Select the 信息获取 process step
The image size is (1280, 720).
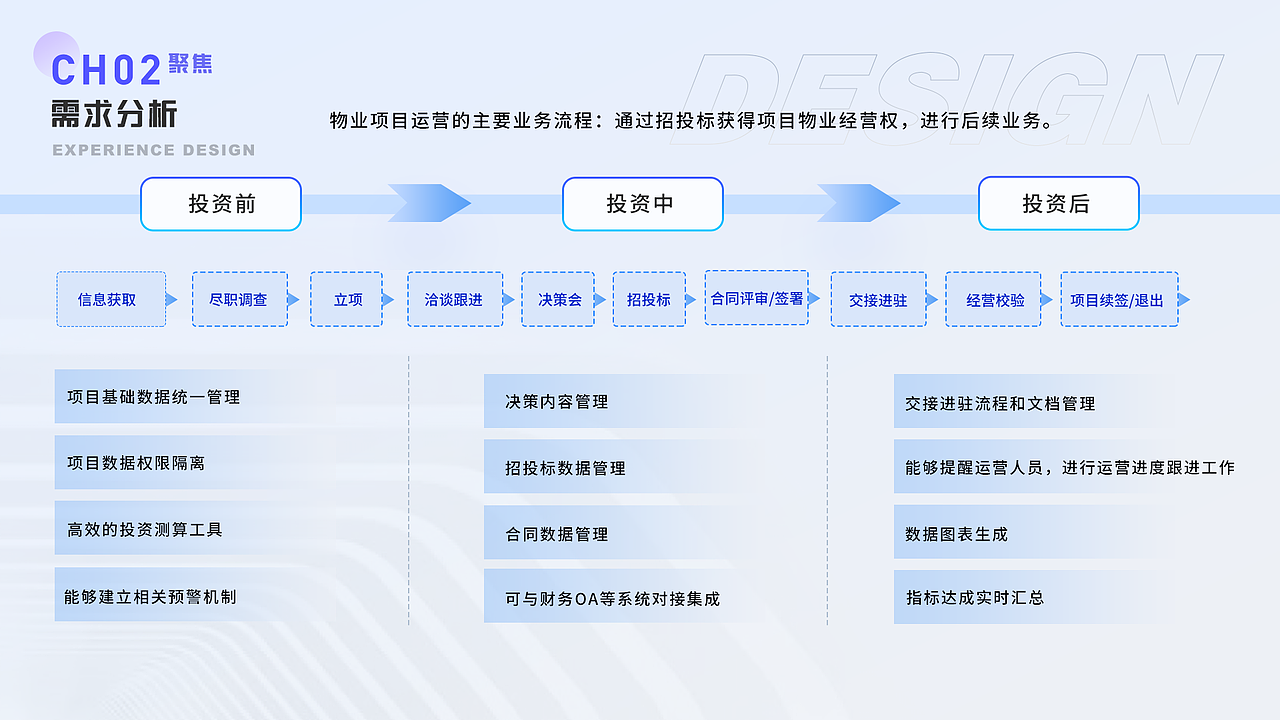pos(111,299)
